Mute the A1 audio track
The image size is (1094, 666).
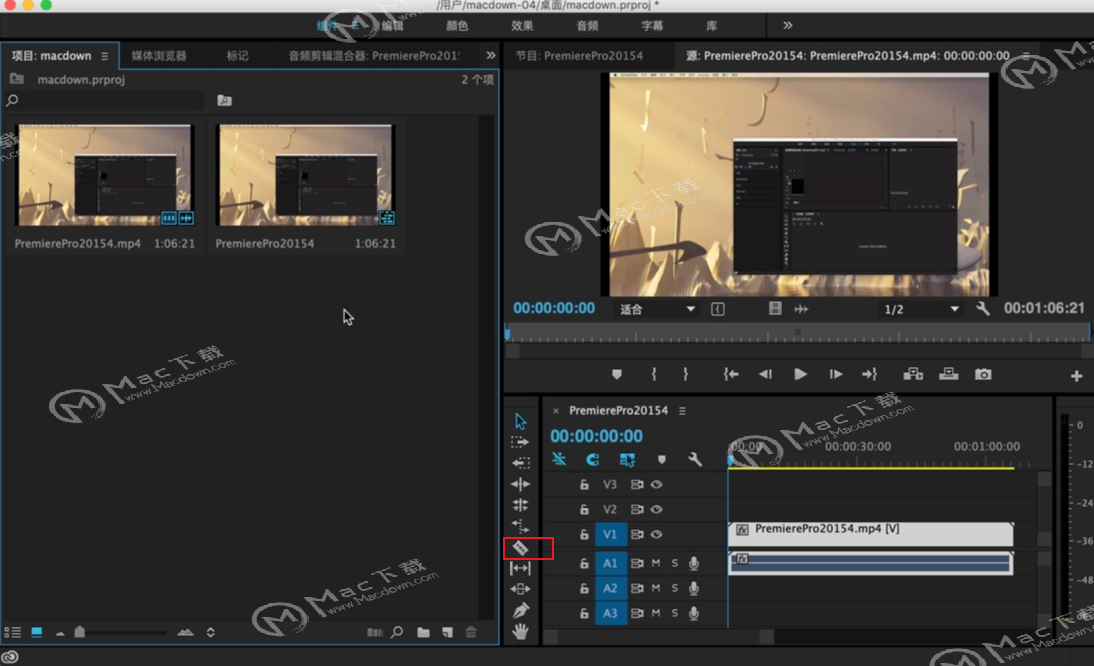pos(656,563)
